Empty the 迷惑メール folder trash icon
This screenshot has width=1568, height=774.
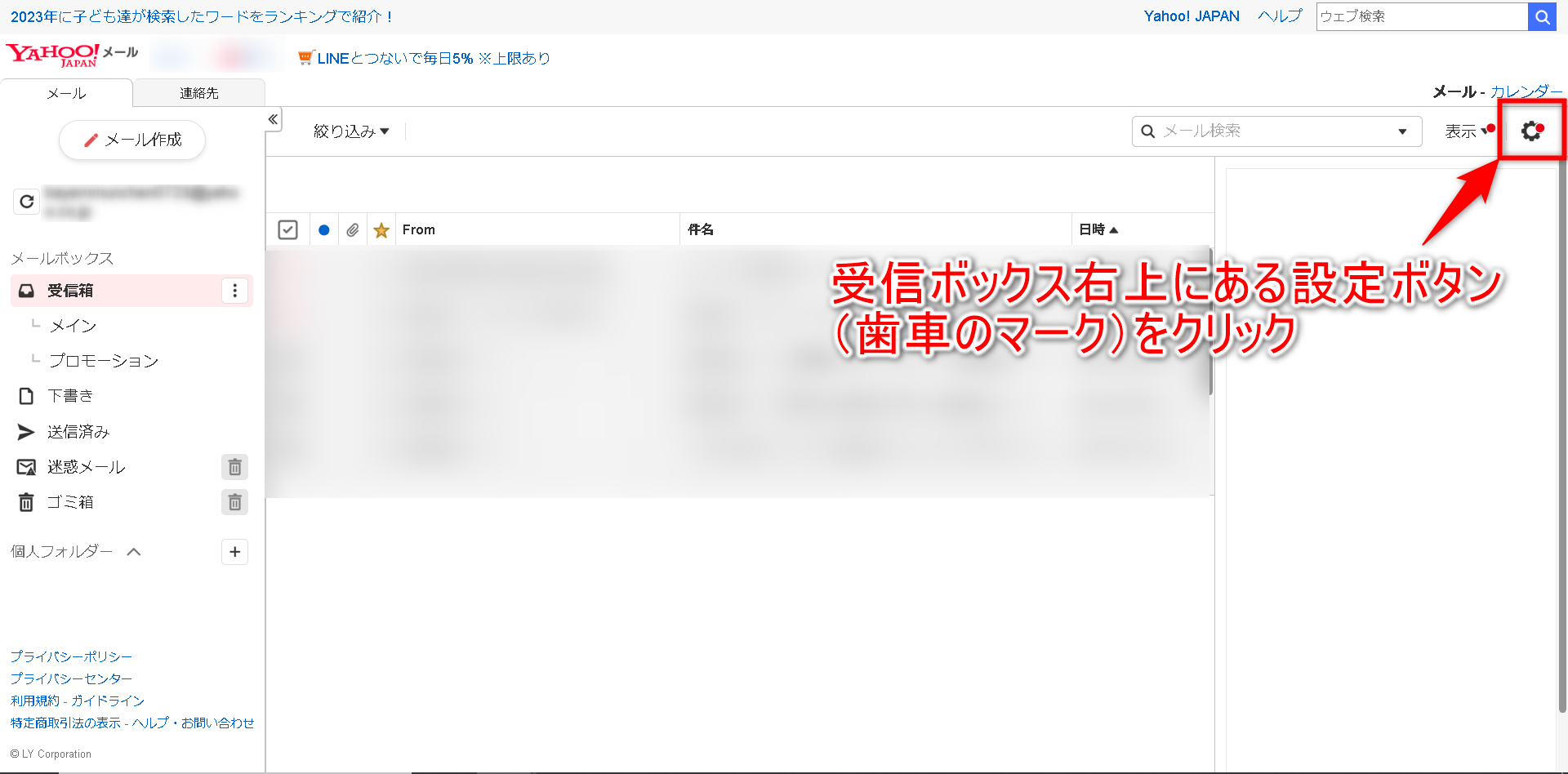pos(234,467)
